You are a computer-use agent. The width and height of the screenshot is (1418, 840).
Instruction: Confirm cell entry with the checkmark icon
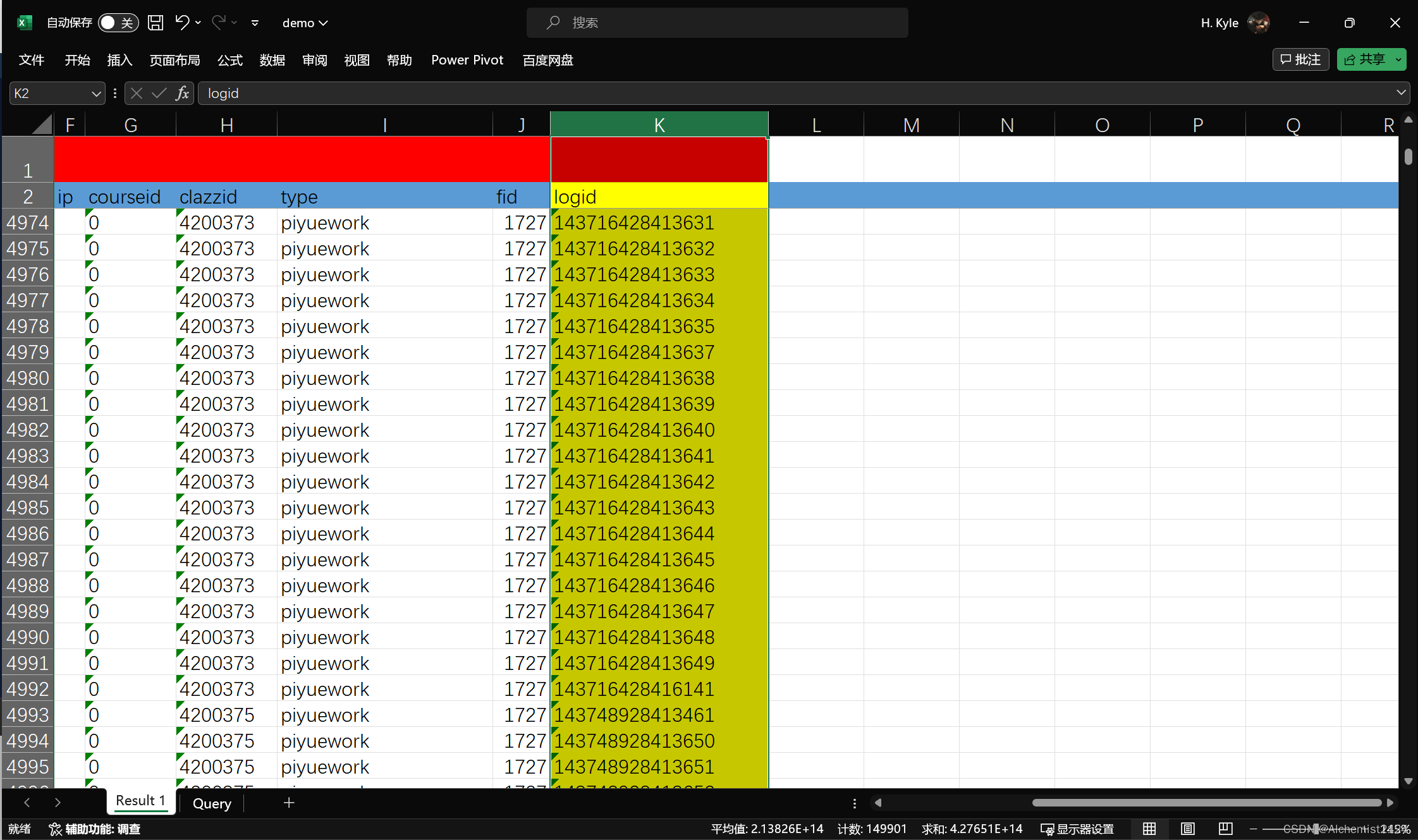[x=159, y=93]
